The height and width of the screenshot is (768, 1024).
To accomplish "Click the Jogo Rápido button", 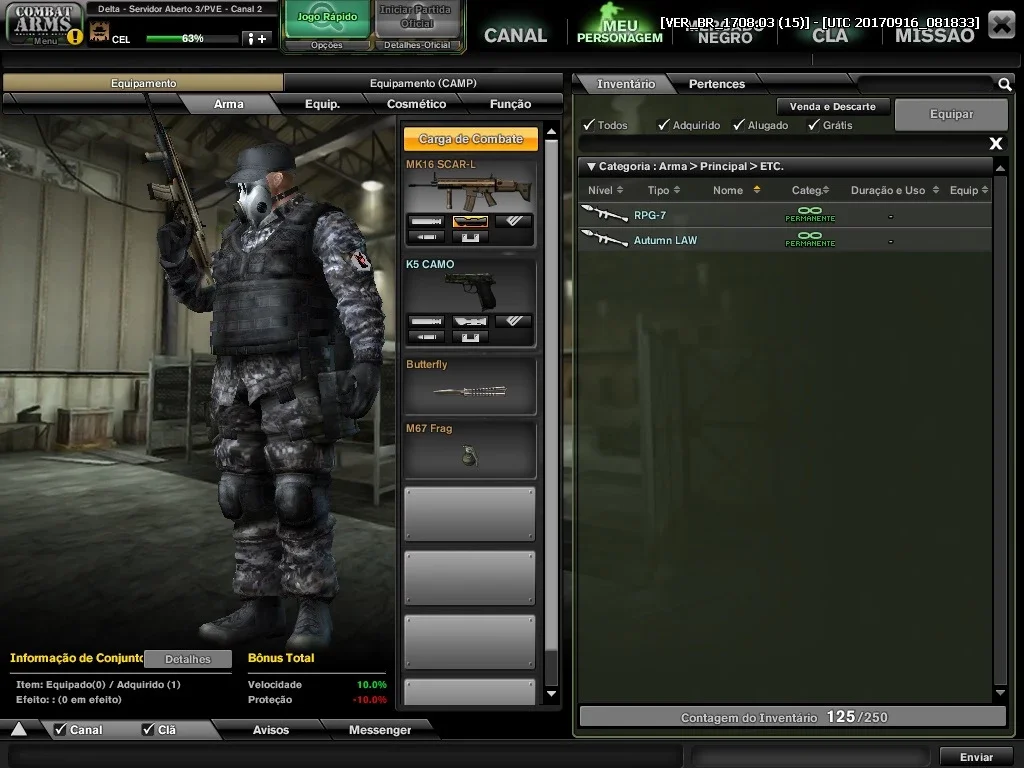I will [327, 18].
